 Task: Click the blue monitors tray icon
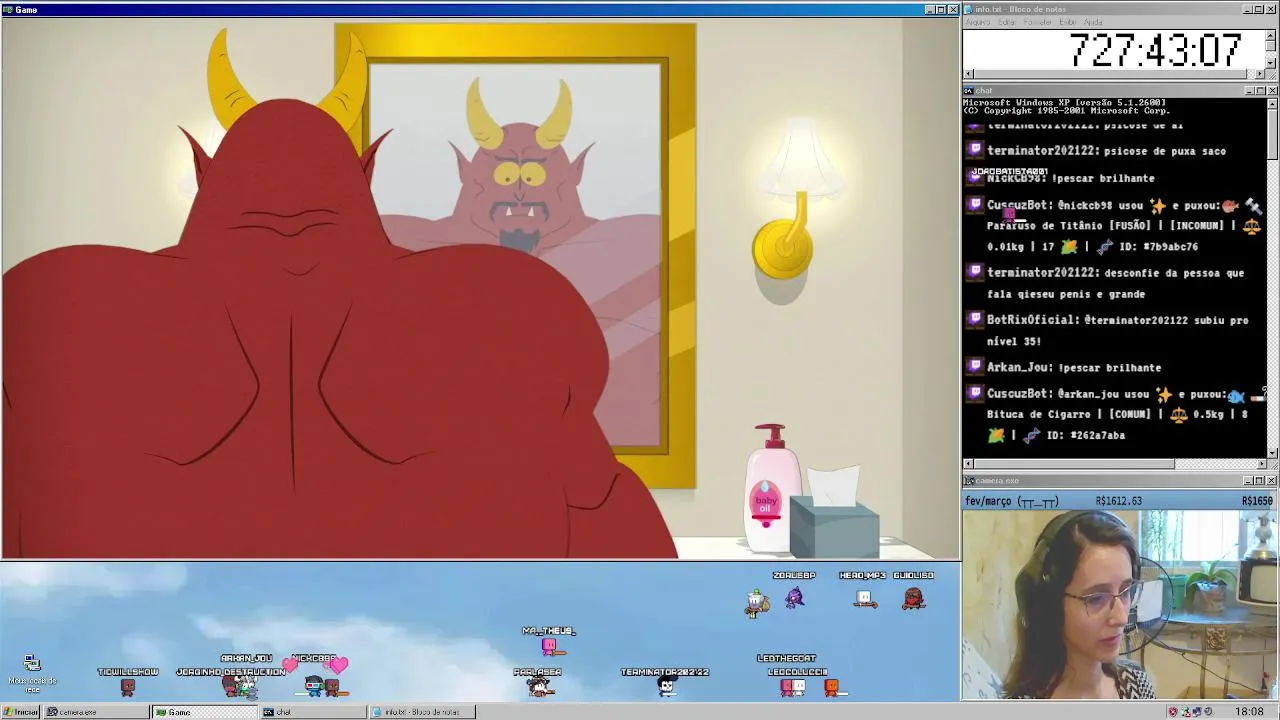click(1197, 712)
